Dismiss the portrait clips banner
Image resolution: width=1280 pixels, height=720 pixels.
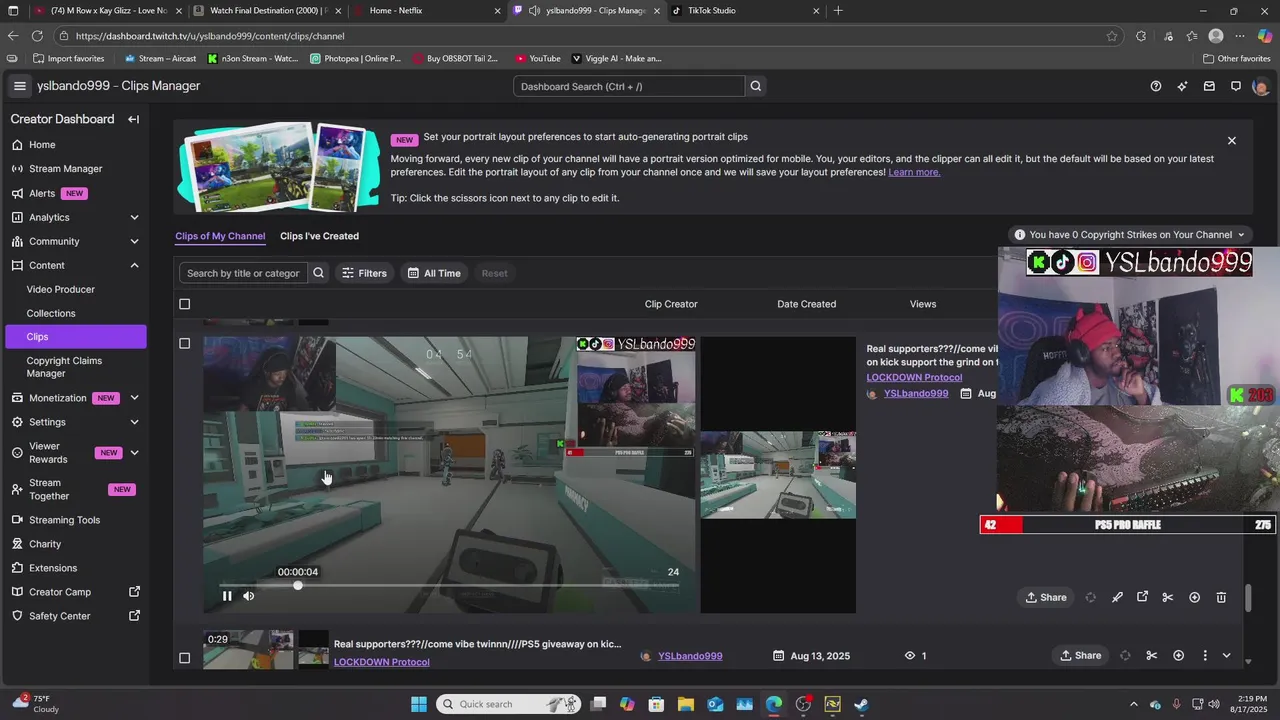1232,141
